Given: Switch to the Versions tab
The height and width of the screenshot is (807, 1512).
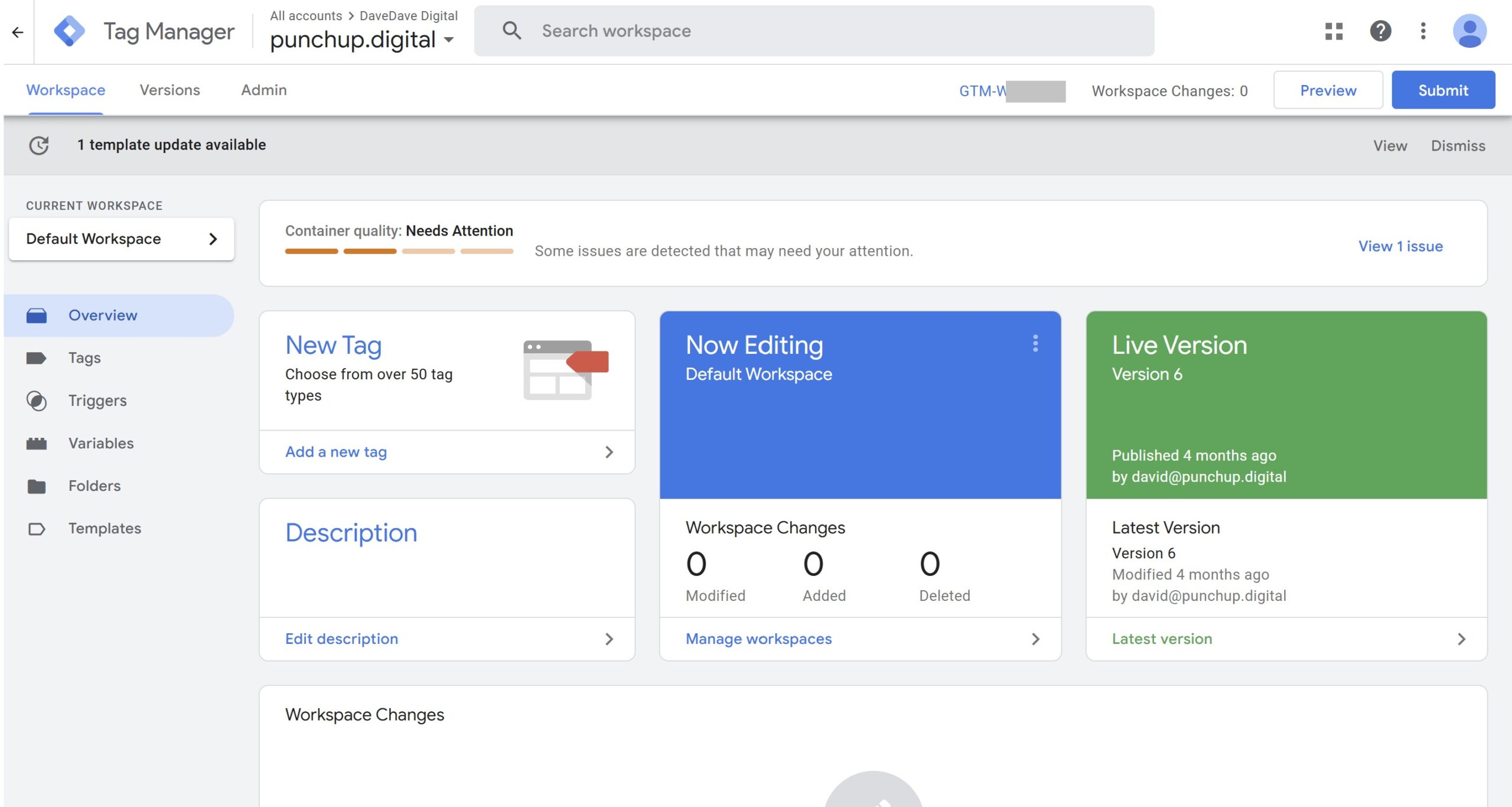Looking at the screenshot, I should pos(170,90).
